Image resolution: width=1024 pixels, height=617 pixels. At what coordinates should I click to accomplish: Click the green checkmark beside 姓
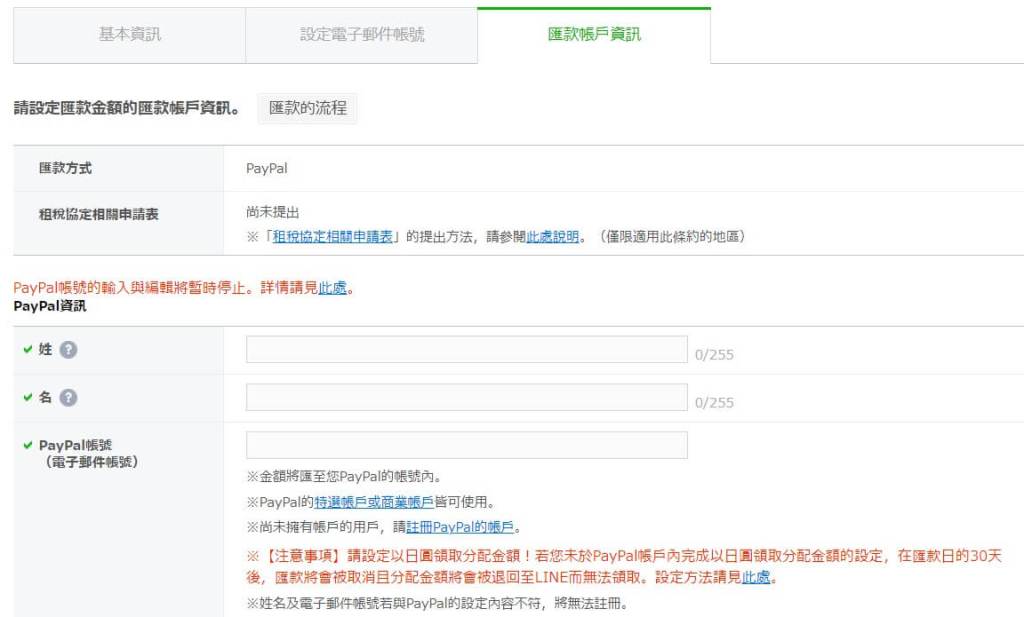click(x=27, y=350)
